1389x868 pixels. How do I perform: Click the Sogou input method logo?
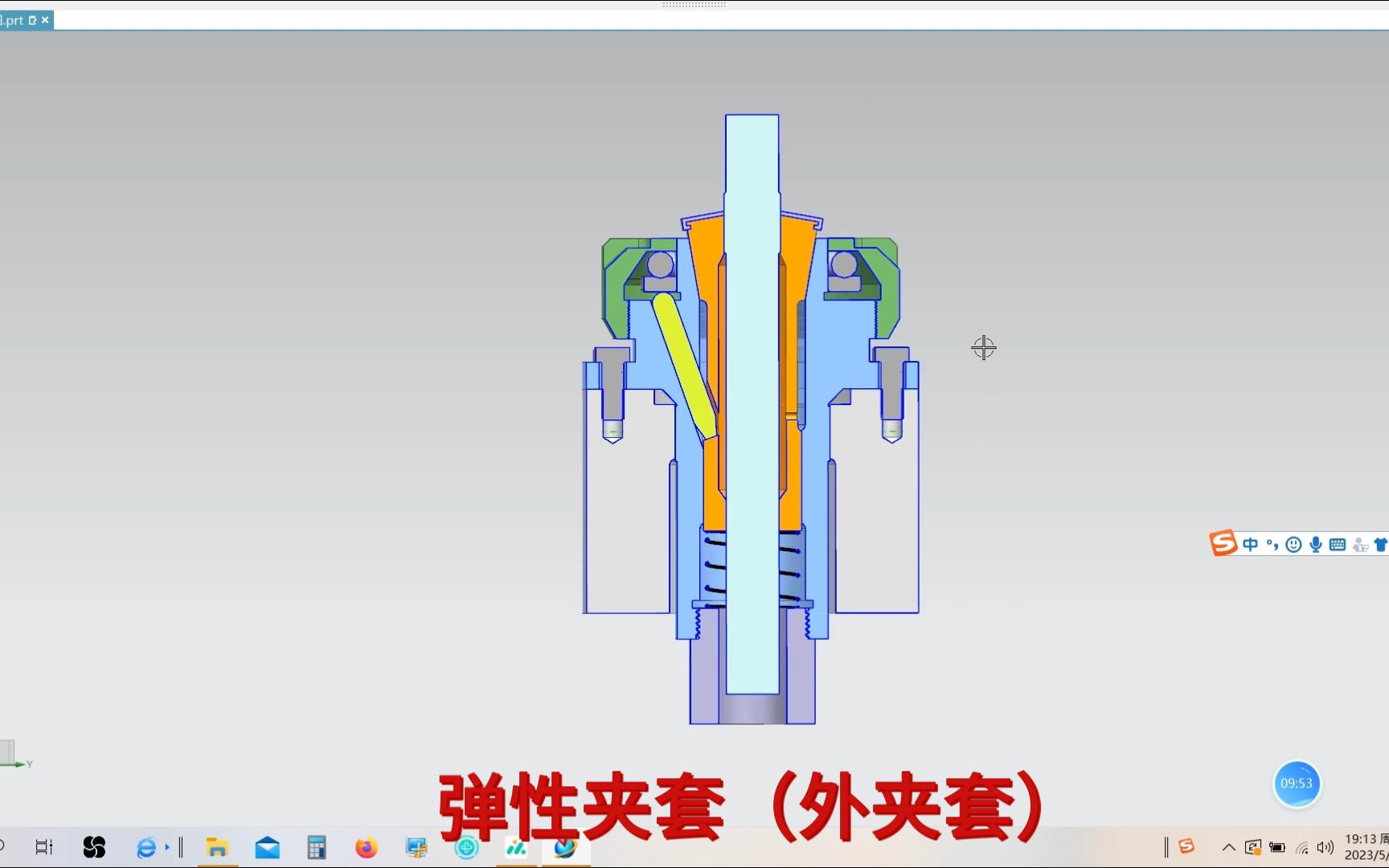point(1223,543)
